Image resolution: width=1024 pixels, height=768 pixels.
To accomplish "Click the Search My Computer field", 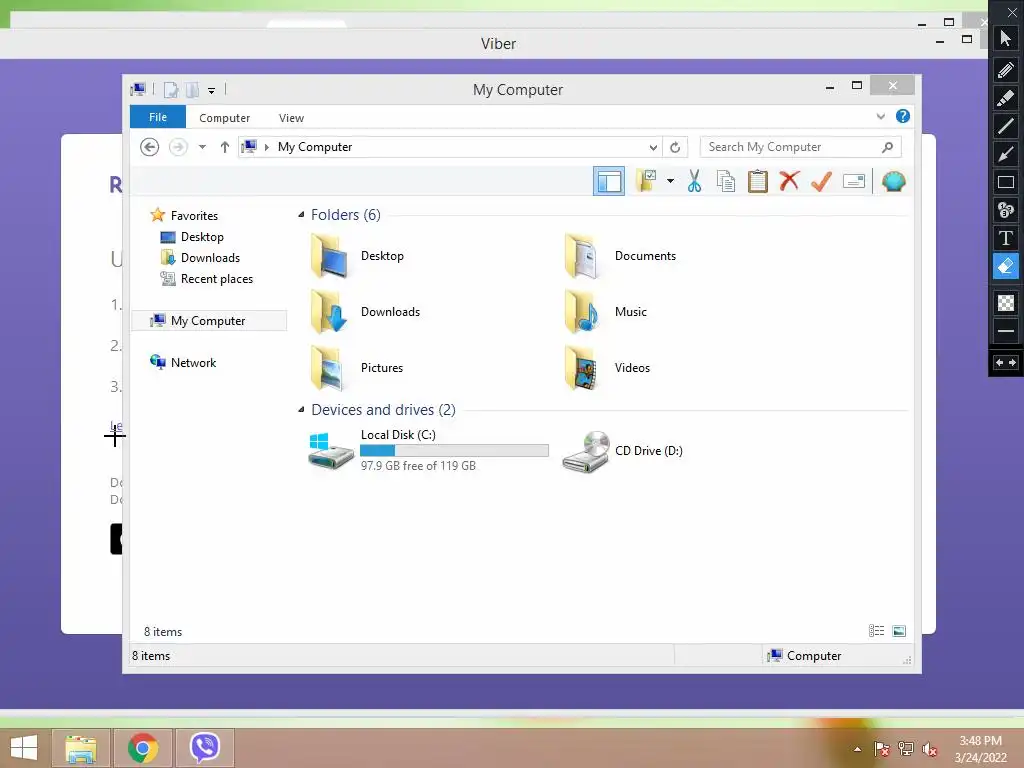I will pos(800,147).
